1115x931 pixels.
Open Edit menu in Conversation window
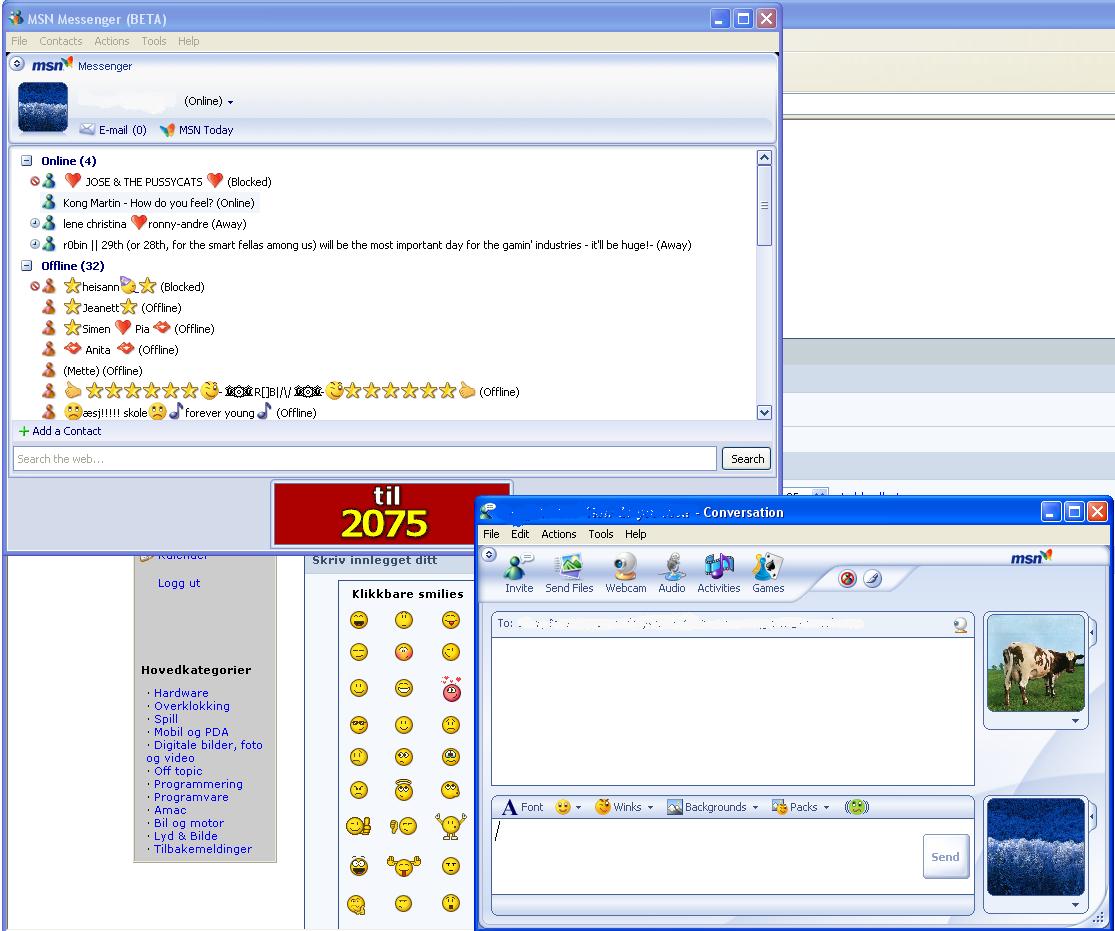(520, 534)
